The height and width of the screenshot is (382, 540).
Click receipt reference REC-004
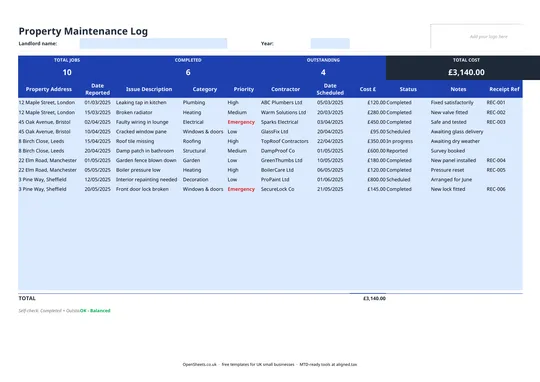[496, 161]
